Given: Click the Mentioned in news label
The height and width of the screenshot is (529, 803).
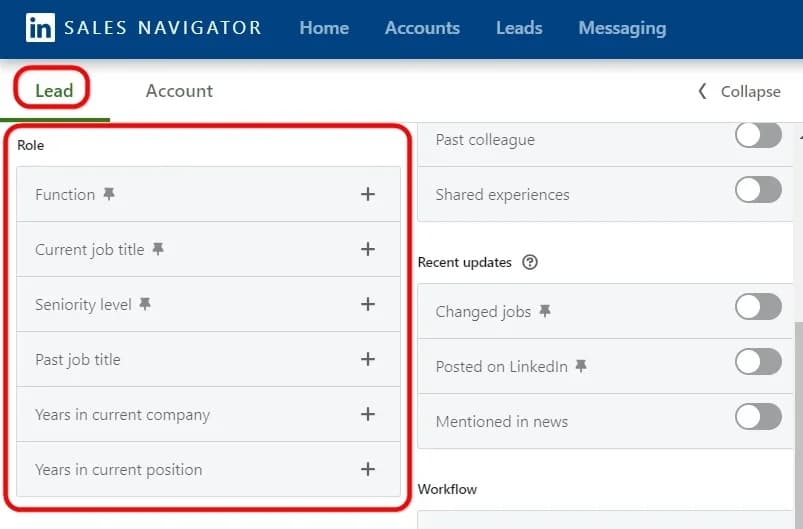Looking at the screenshot, I should coord(502,421).
